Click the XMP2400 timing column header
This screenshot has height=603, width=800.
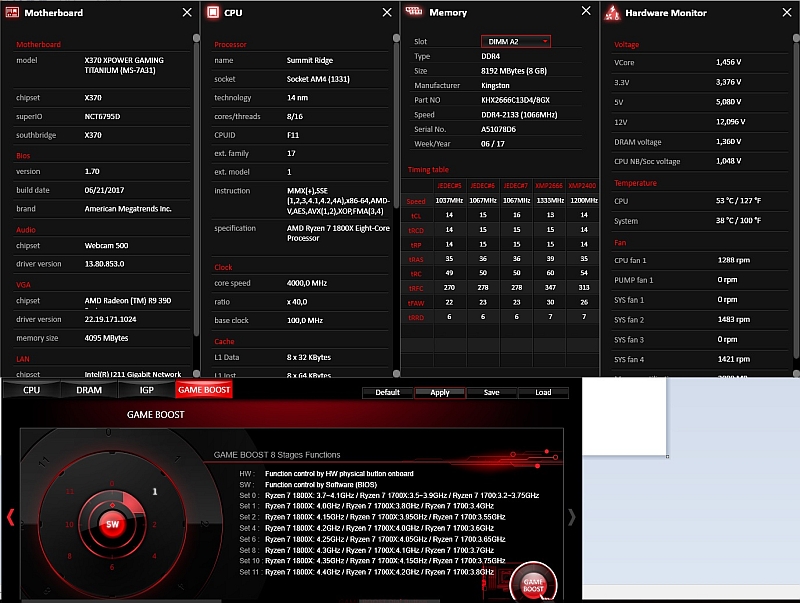[582, 186]
